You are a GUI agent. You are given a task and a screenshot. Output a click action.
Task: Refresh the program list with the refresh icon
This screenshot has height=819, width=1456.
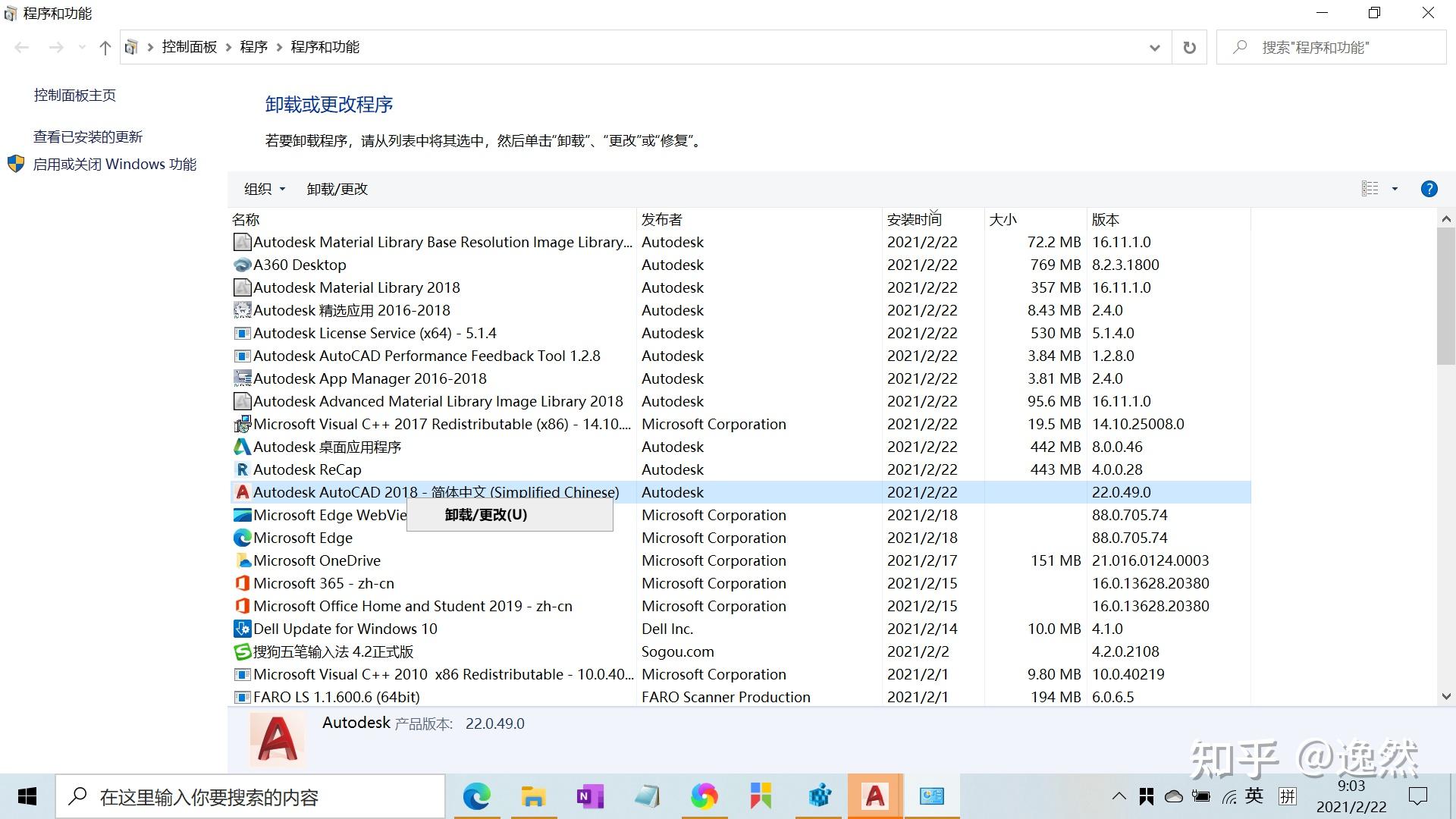[x=1189, y=47]
